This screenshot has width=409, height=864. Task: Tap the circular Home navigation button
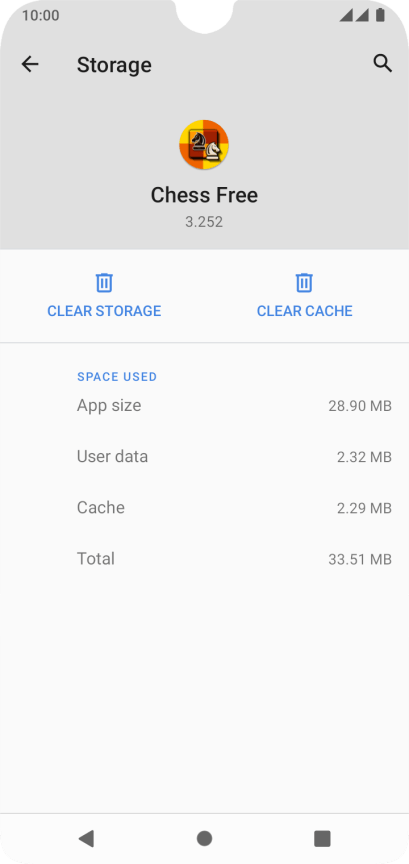tap(204, 839)
